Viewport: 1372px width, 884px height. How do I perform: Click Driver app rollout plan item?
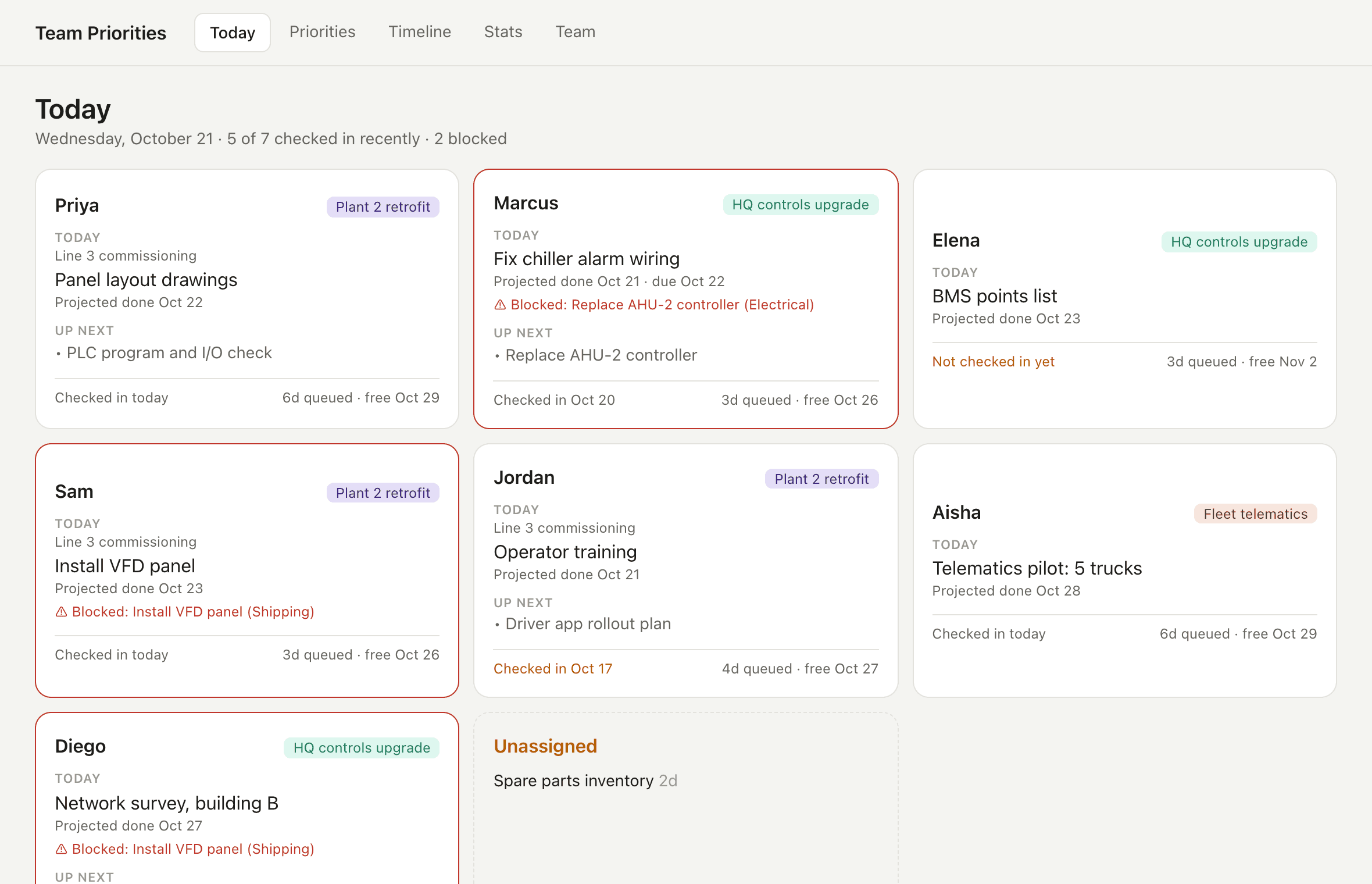pos(588,624)
